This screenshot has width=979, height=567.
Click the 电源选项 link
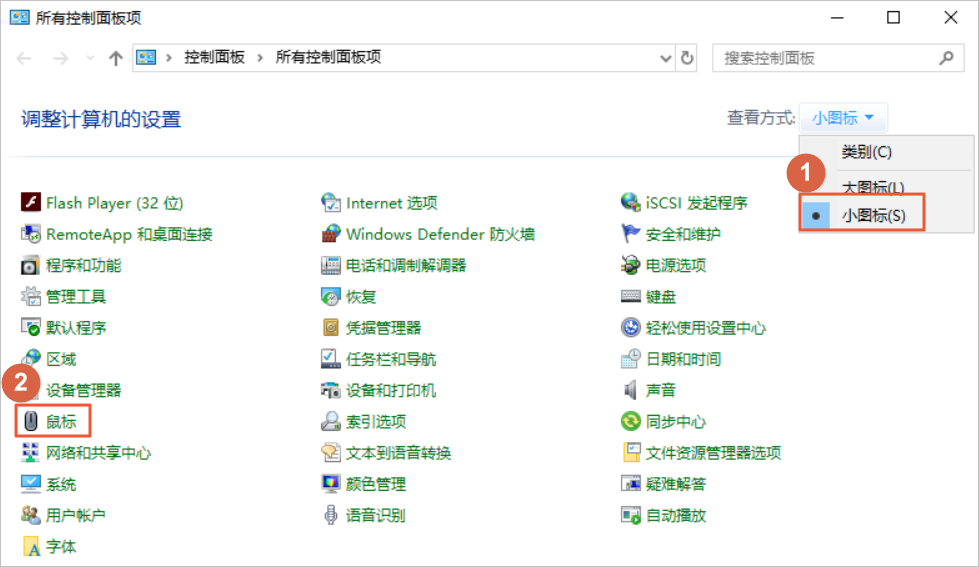click(x=676, y=265)
